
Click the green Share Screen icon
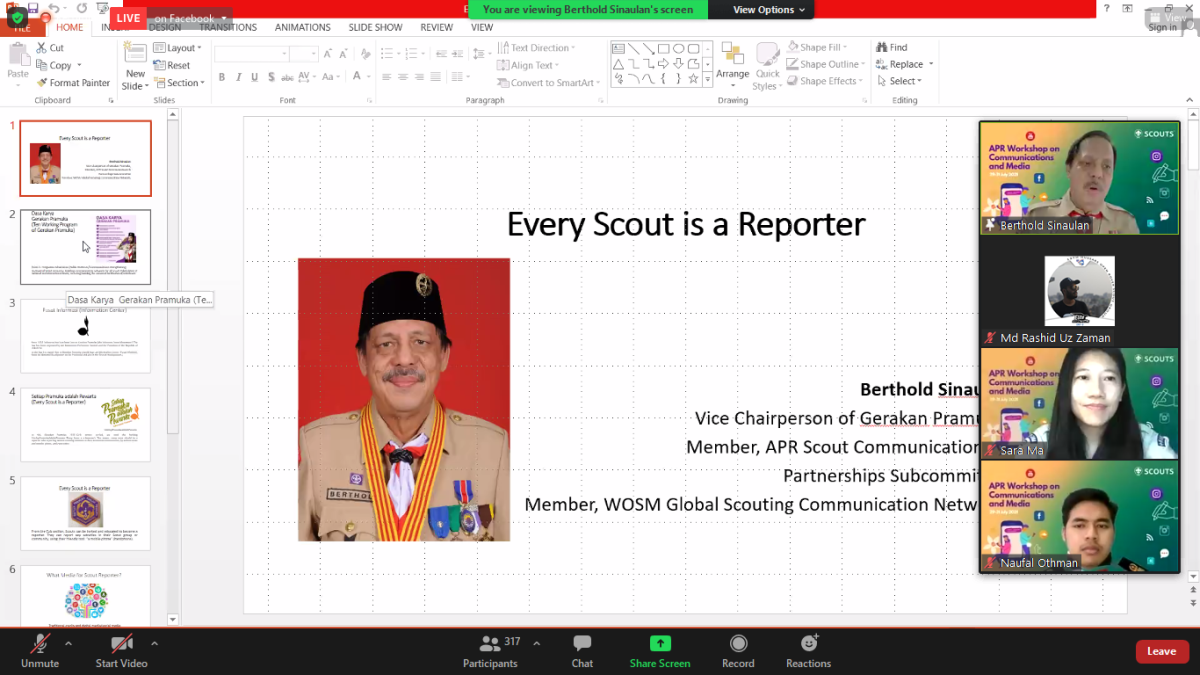click(x=659, y=644)
